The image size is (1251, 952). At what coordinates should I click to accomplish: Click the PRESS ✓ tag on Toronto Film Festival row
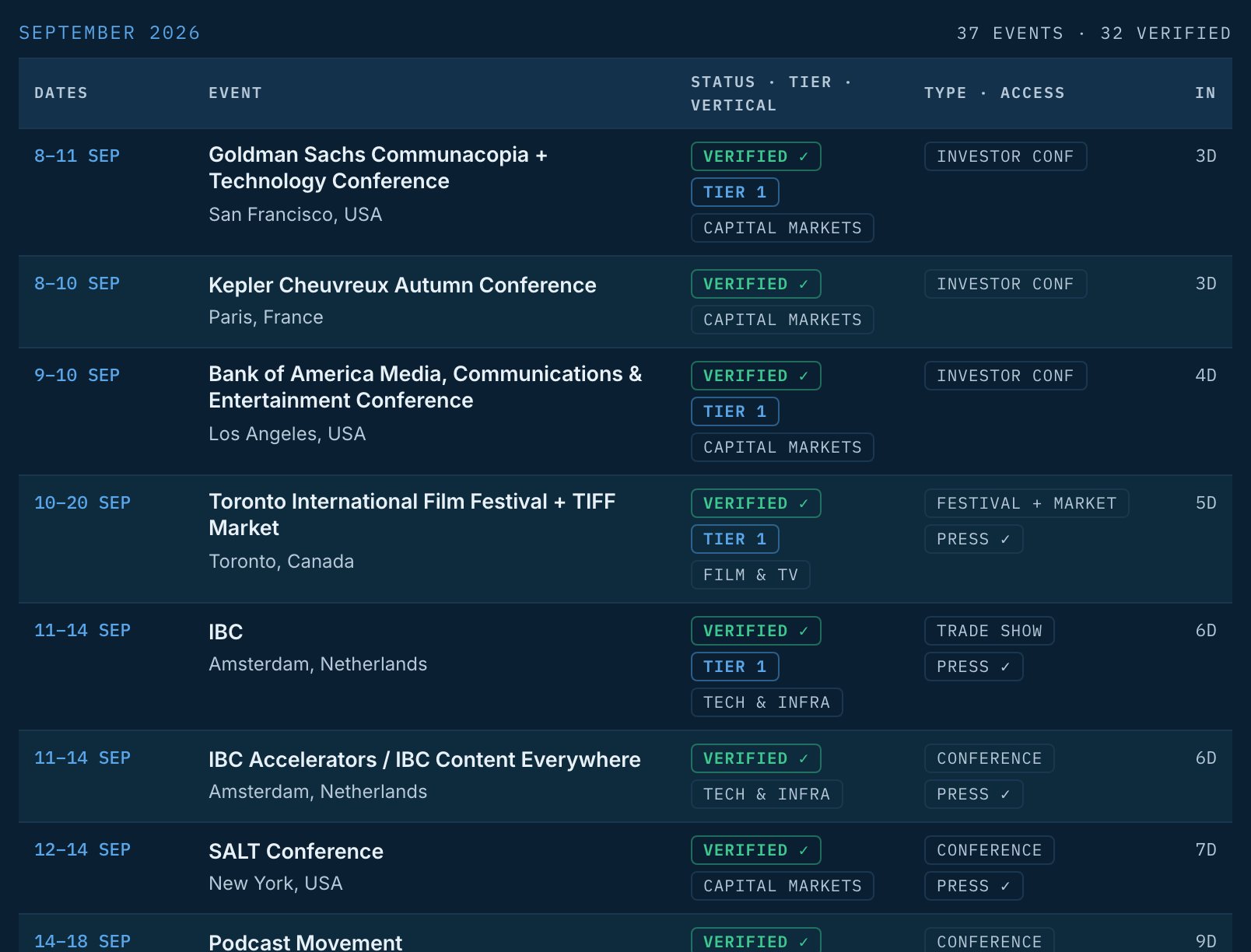pos(974,539)
